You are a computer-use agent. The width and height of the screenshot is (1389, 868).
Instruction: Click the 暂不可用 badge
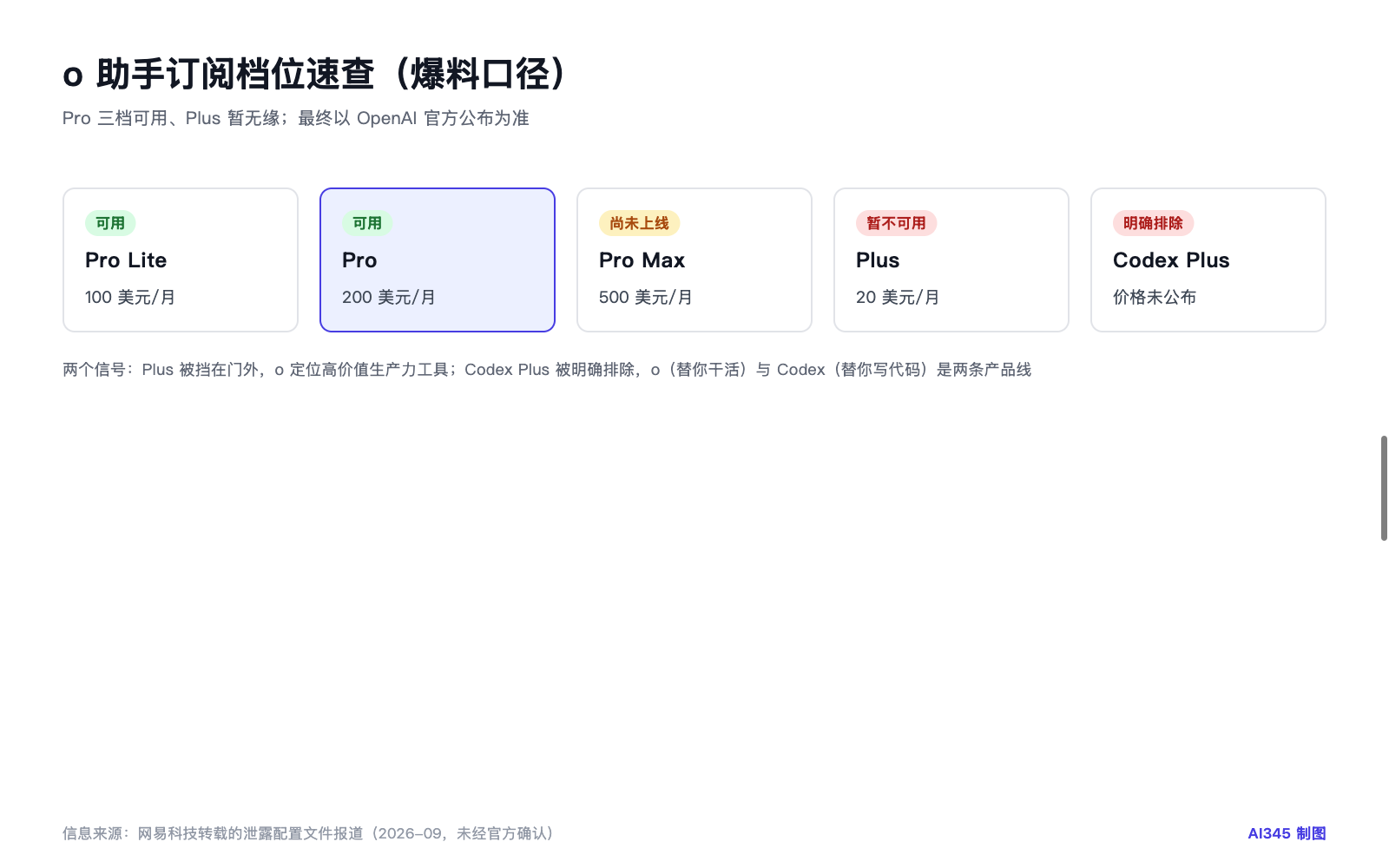pos(896,223)
